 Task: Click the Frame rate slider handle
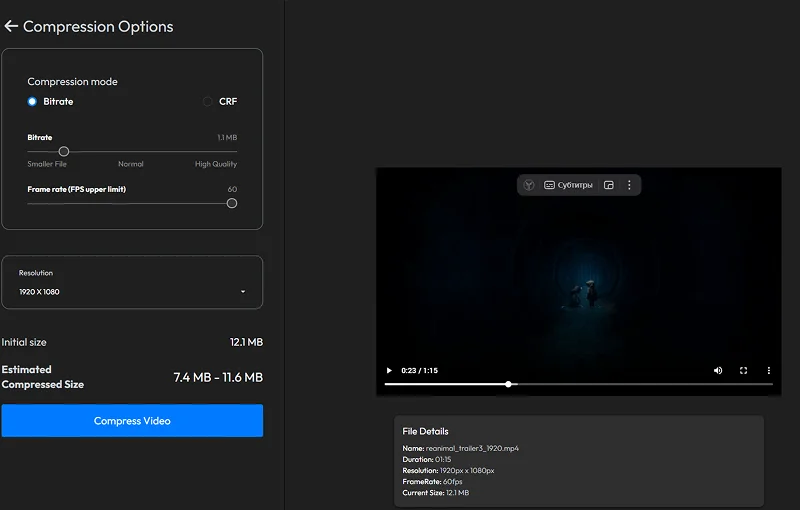point(232,203)
